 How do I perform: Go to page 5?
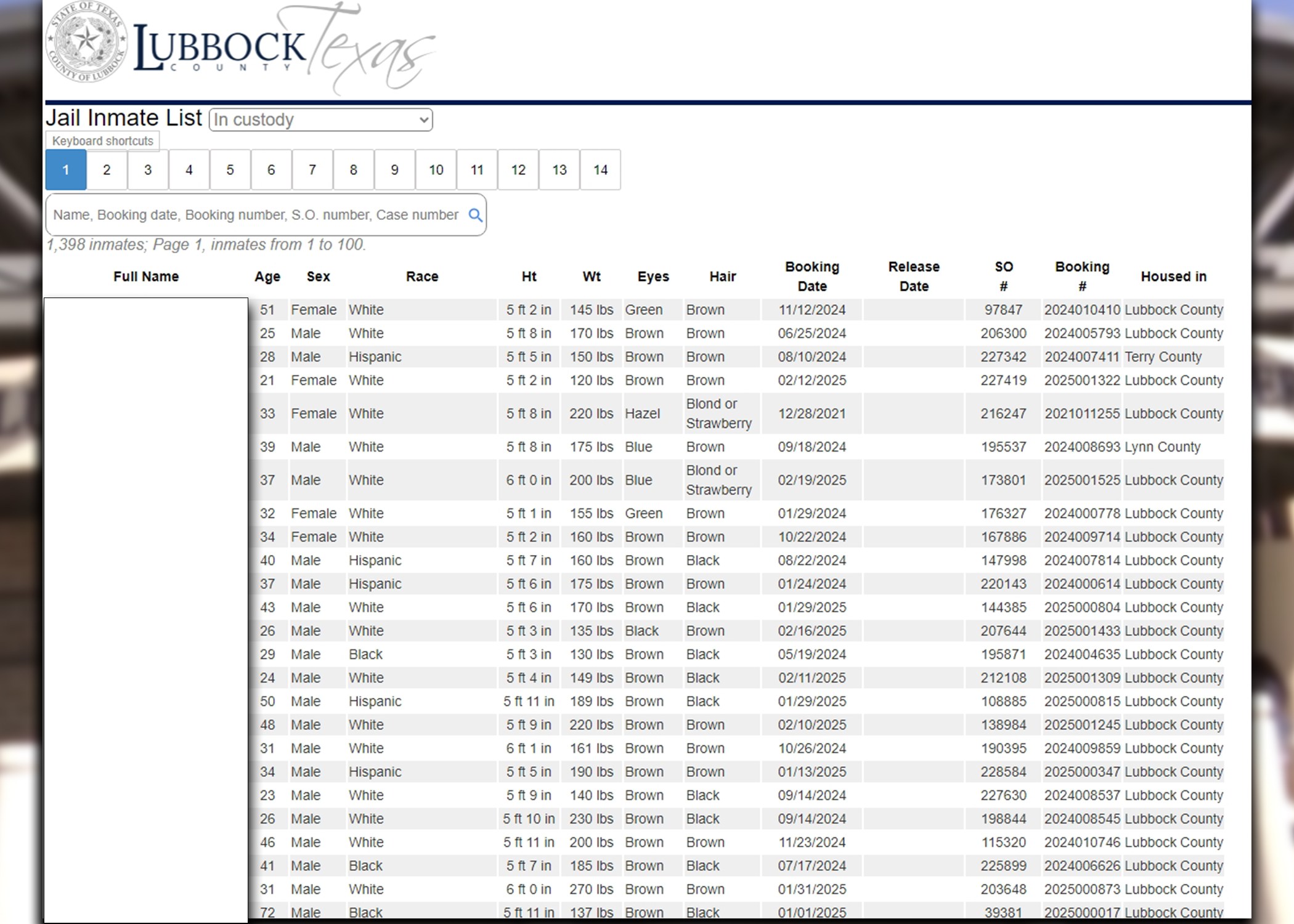tap(230, 170)
